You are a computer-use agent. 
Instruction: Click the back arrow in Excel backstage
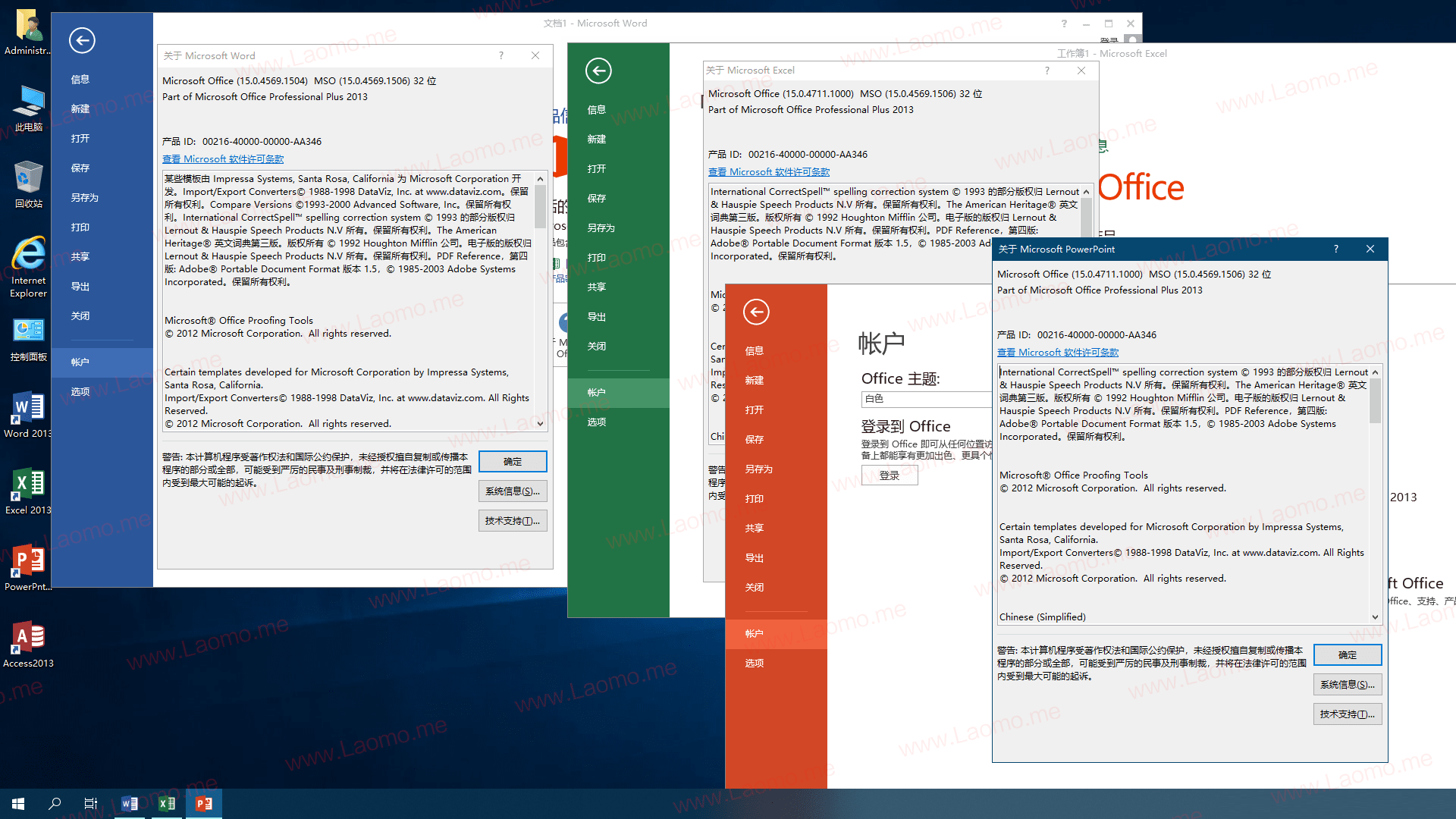pyautogui.click(x=598, y=71)
